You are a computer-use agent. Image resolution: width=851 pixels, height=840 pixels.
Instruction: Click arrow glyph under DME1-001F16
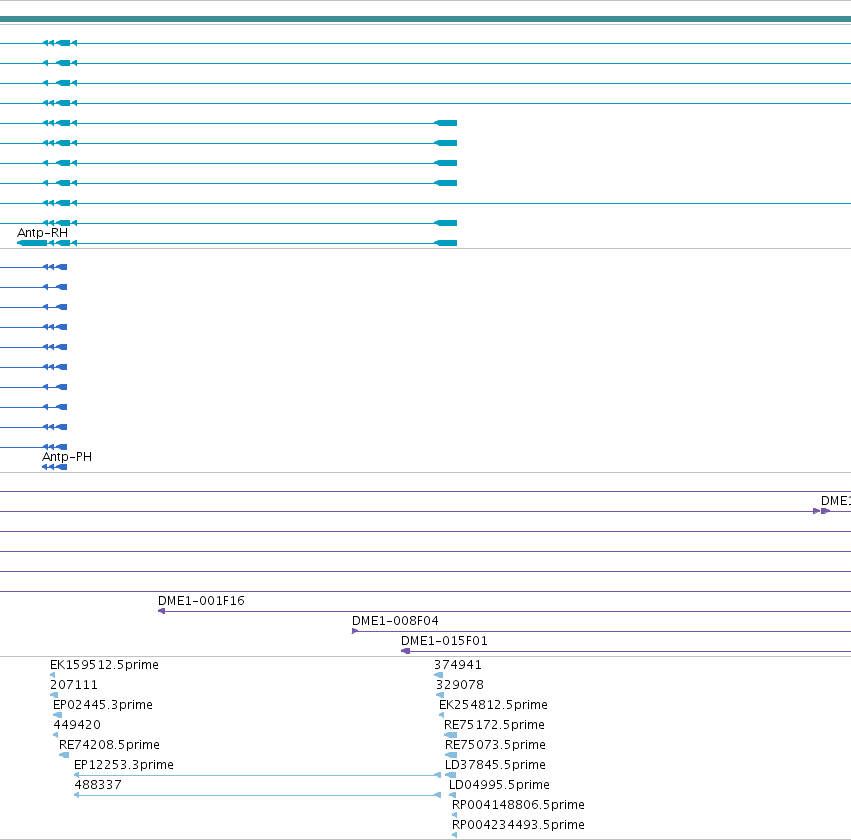click(x=161, y=612)
